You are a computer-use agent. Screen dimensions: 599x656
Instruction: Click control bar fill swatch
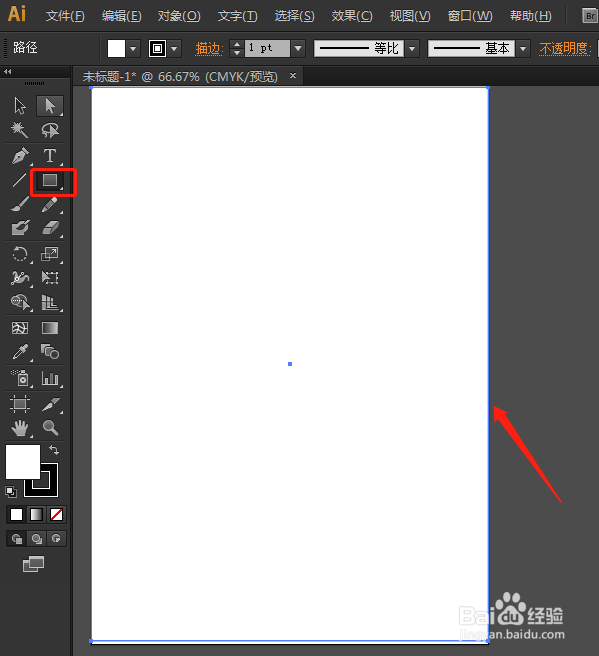(116, 49)
